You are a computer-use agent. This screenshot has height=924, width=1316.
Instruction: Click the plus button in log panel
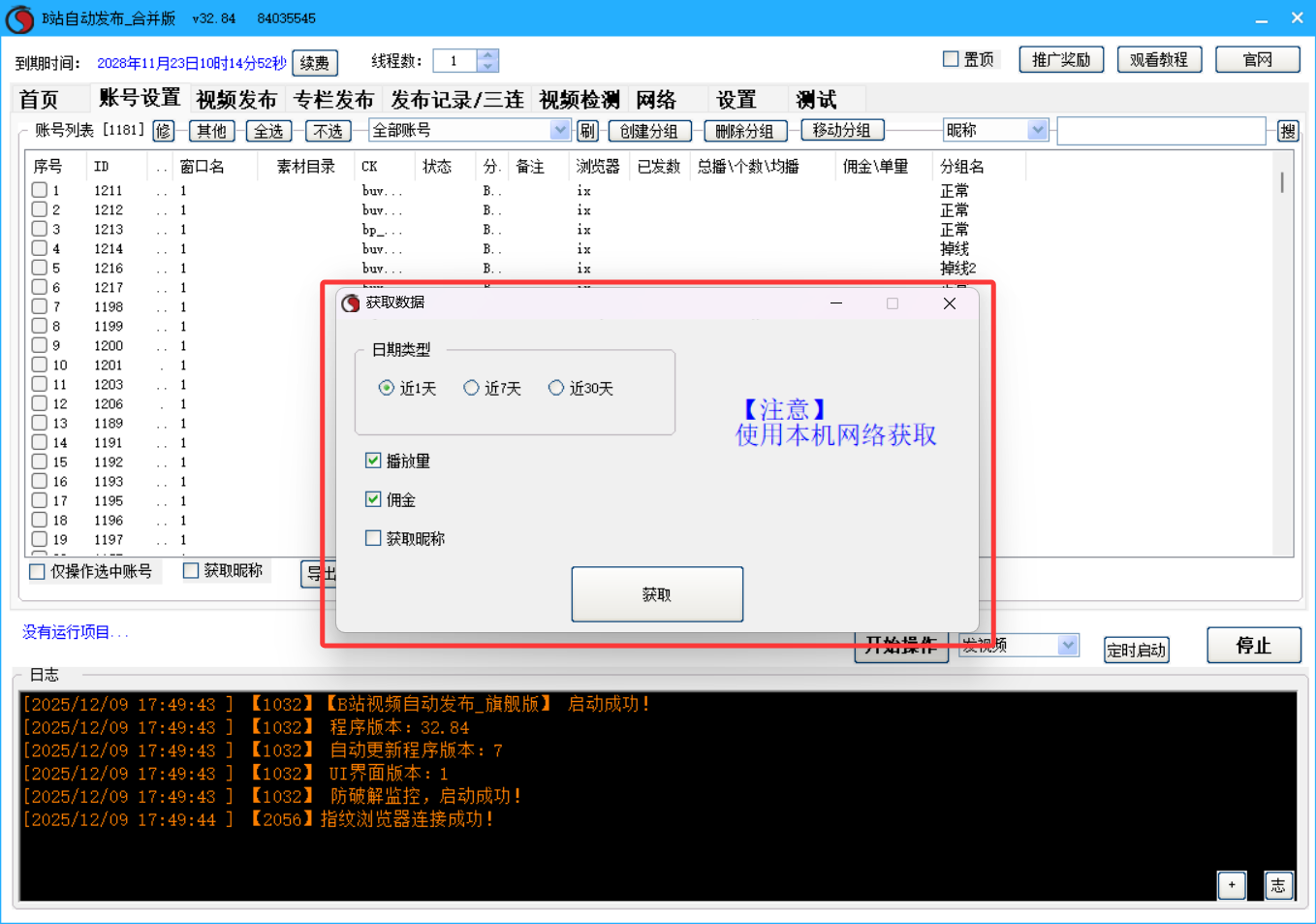tap(1232, 884)
